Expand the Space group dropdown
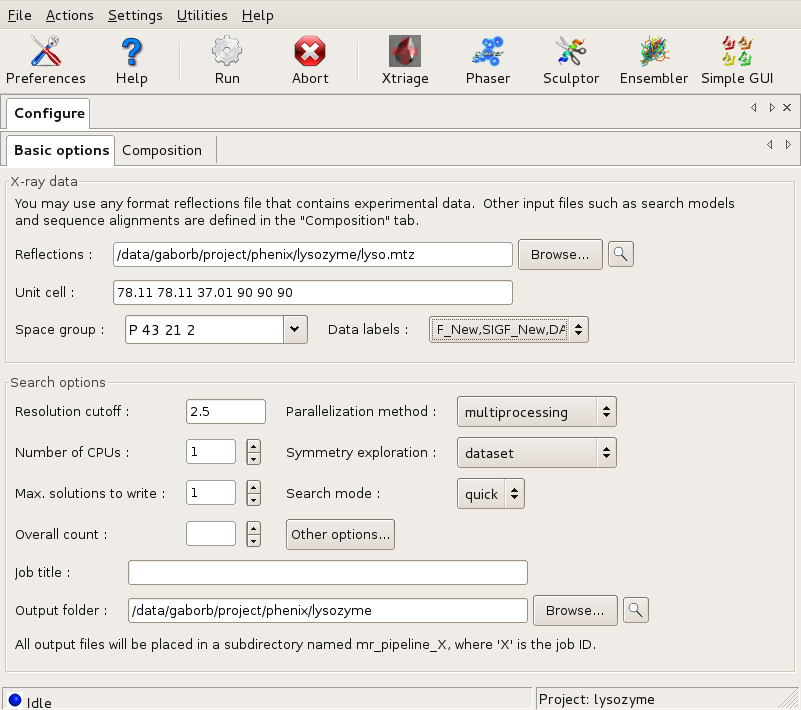 tap(294, 329)
